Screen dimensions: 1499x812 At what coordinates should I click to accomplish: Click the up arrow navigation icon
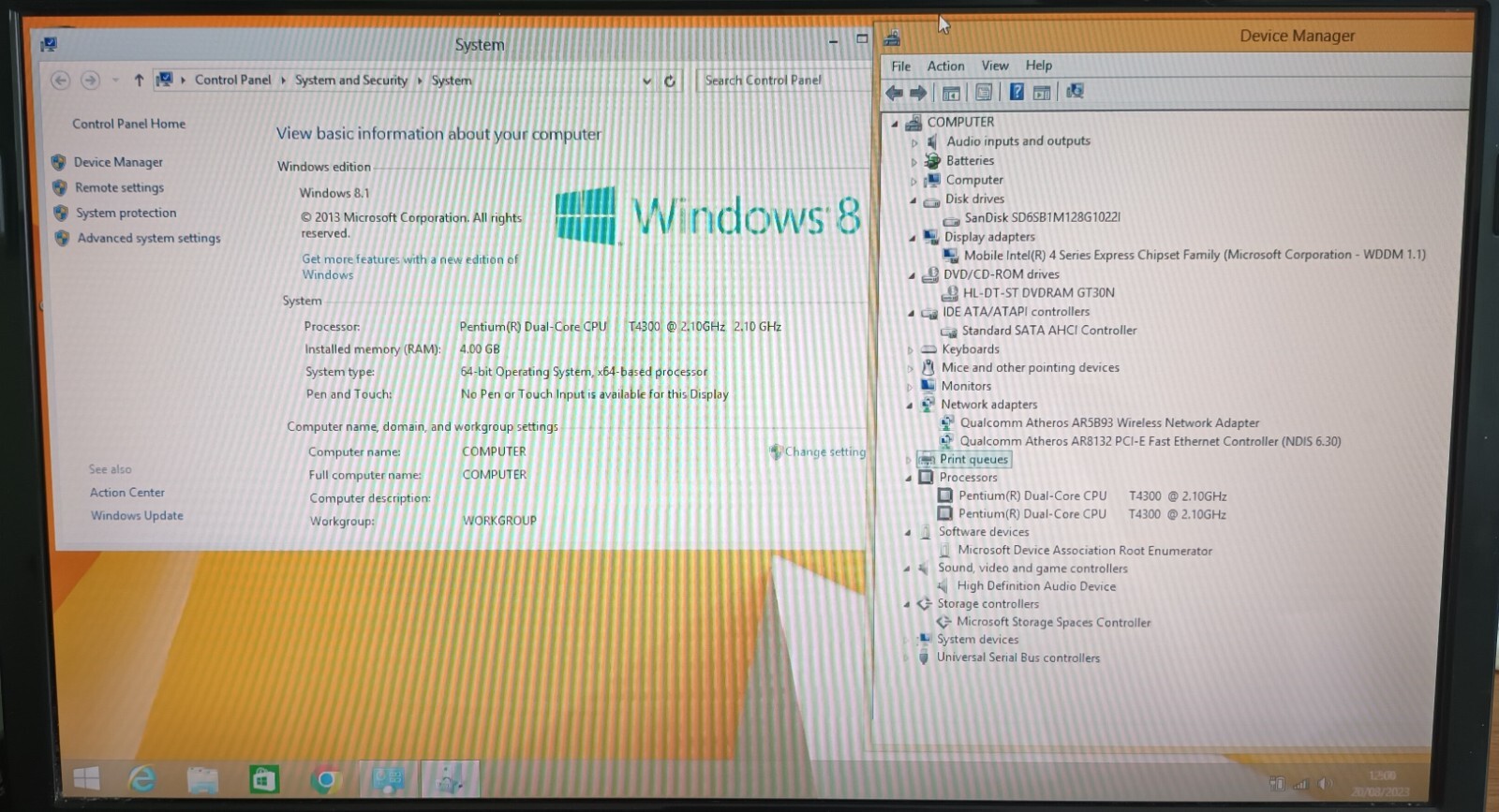[x=139, y=81]
